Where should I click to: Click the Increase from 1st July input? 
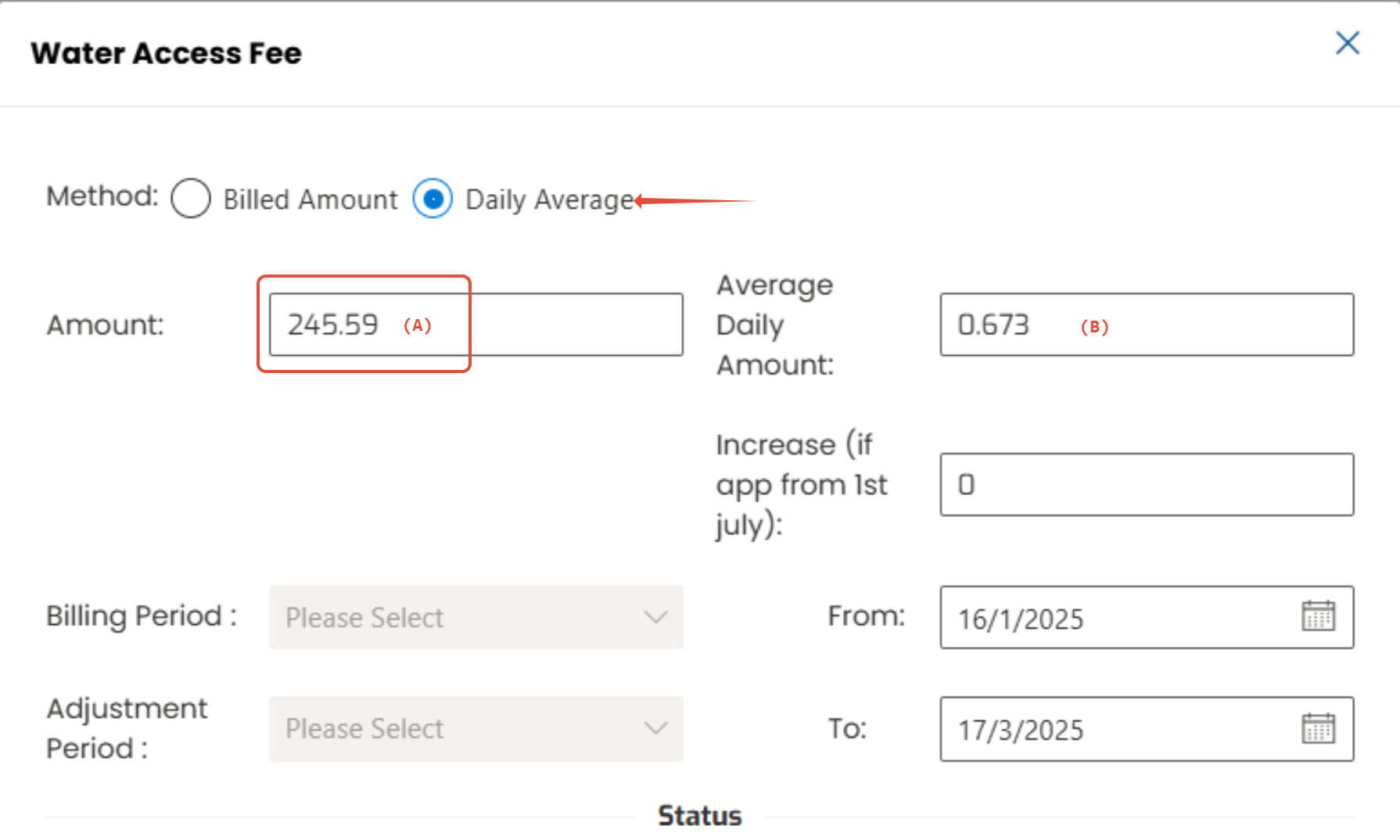click(1146, 484)
